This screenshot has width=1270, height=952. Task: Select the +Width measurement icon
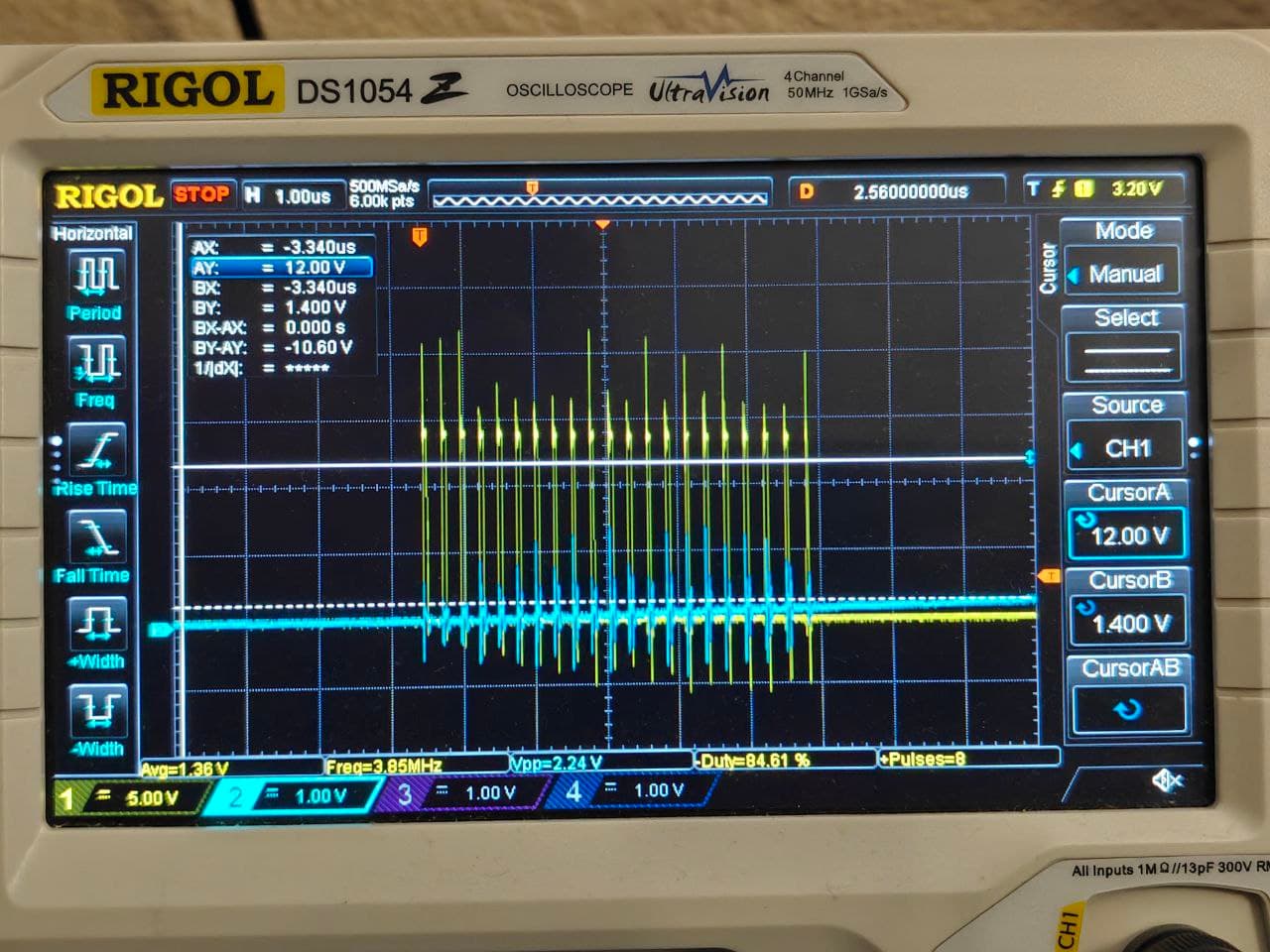[96, 625]
